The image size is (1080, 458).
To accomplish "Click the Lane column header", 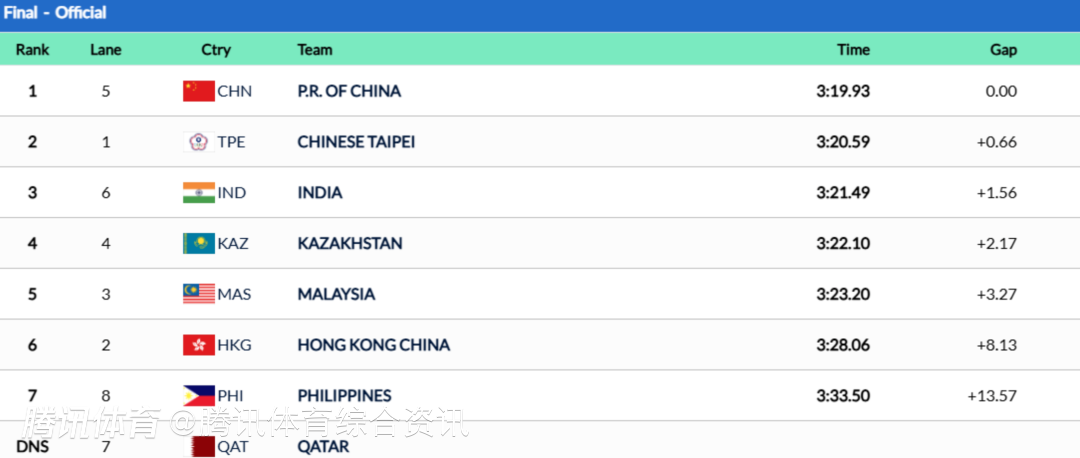I will (106, 49).
